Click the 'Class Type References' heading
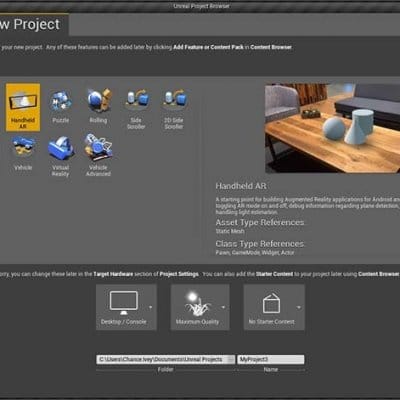Viewport: 400px width, 400px height. pyautogui.click(x=260, y=244)
